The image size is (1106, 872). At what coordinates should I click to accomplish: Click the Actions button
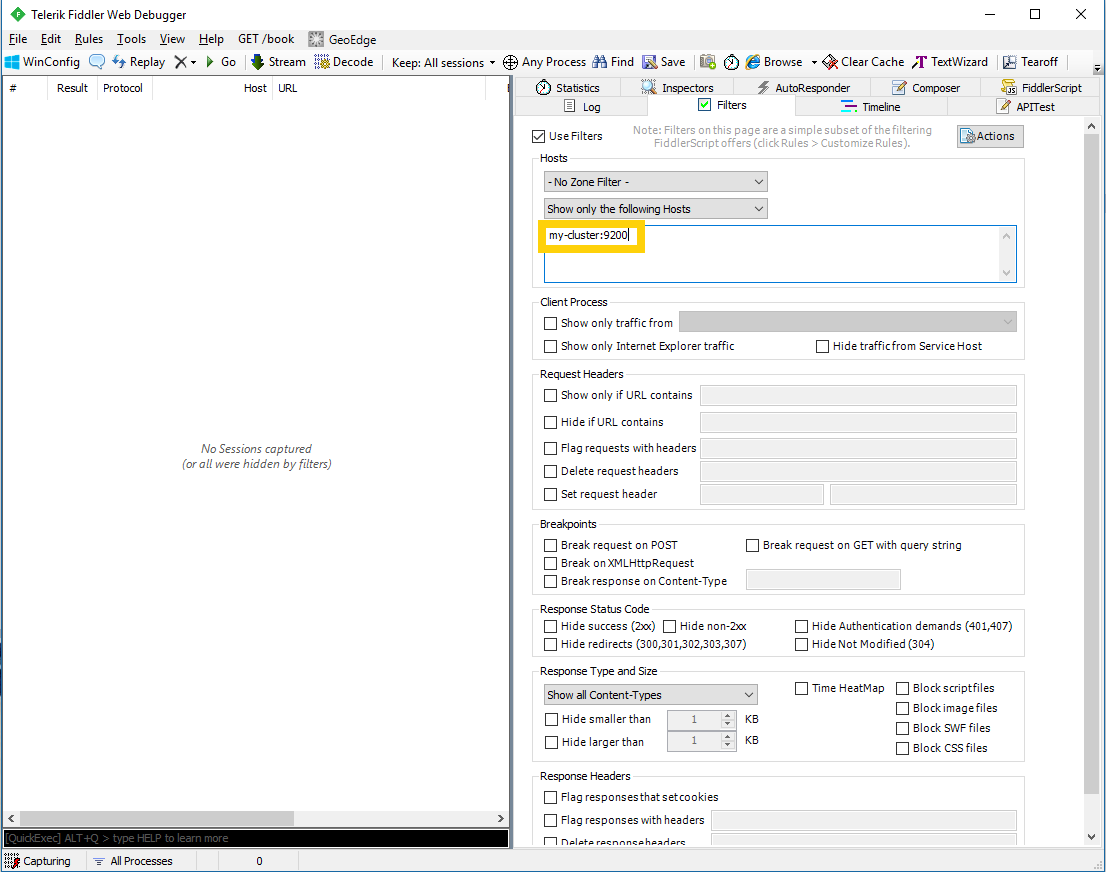(989, 136)
